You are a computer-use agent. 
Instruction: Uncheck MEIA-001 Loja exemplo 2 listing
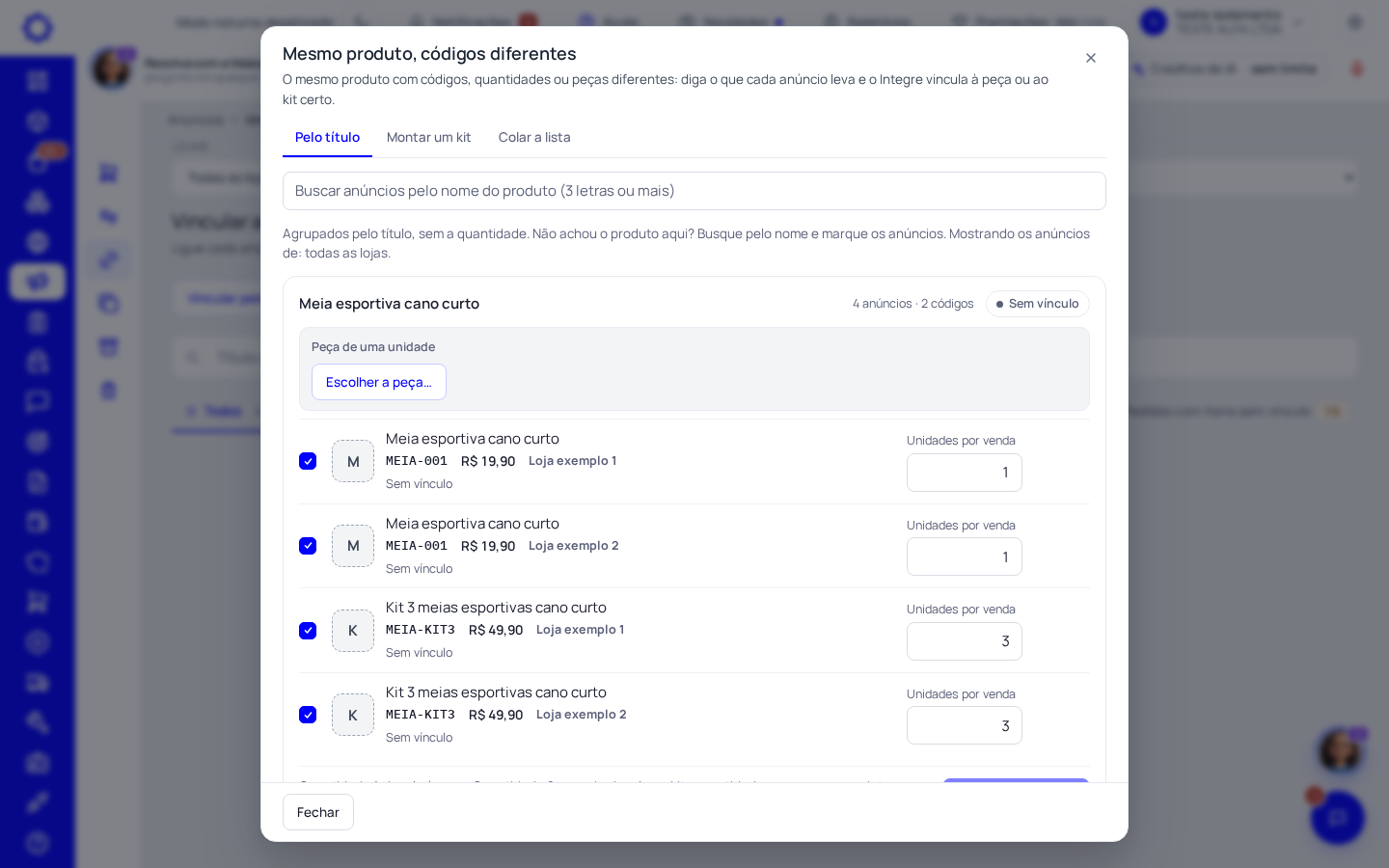(x=308, y=546)
